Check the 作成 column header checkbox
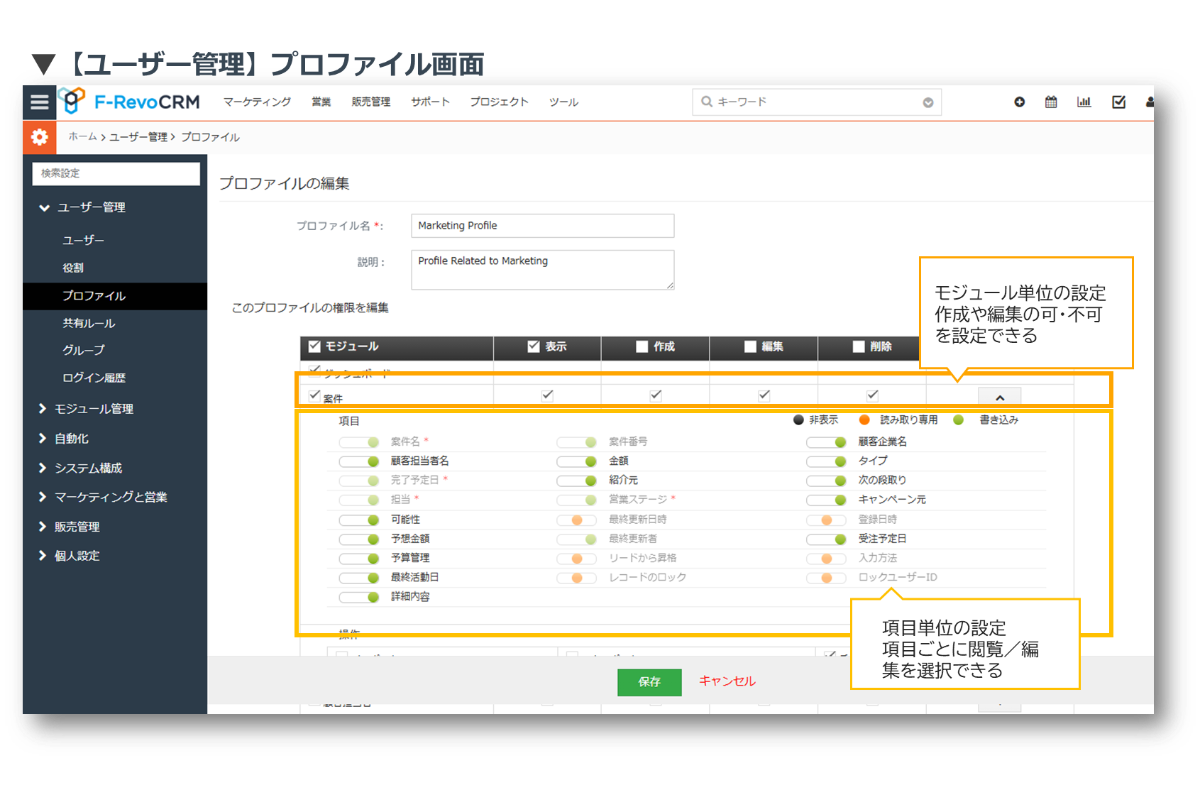This screenshot has width=1200, height=800. click(642, 347)
